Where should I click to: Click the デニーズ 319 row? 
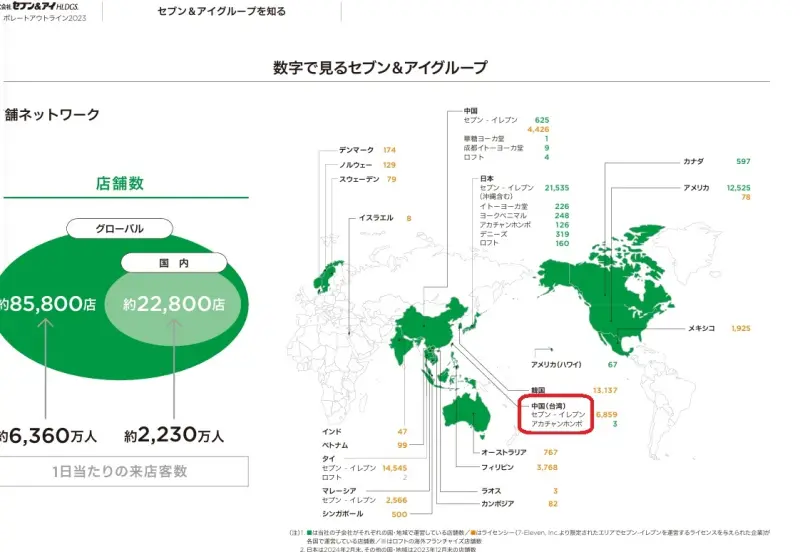click(x=524, y=234)
